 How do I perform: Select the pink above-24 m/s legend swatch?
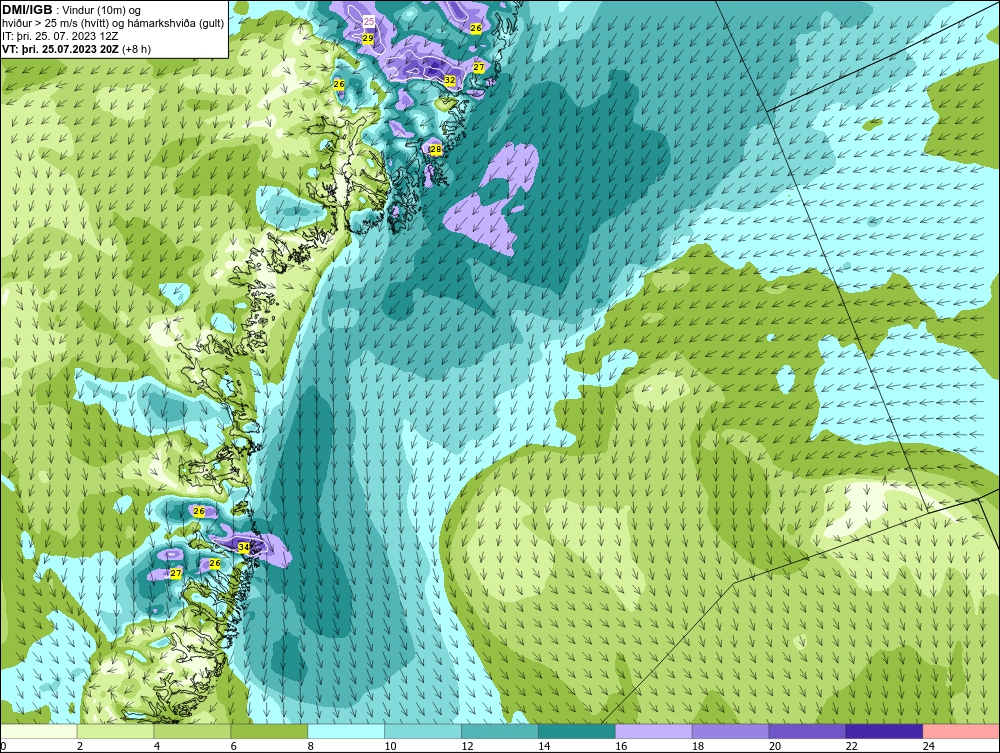click(961, 731)
